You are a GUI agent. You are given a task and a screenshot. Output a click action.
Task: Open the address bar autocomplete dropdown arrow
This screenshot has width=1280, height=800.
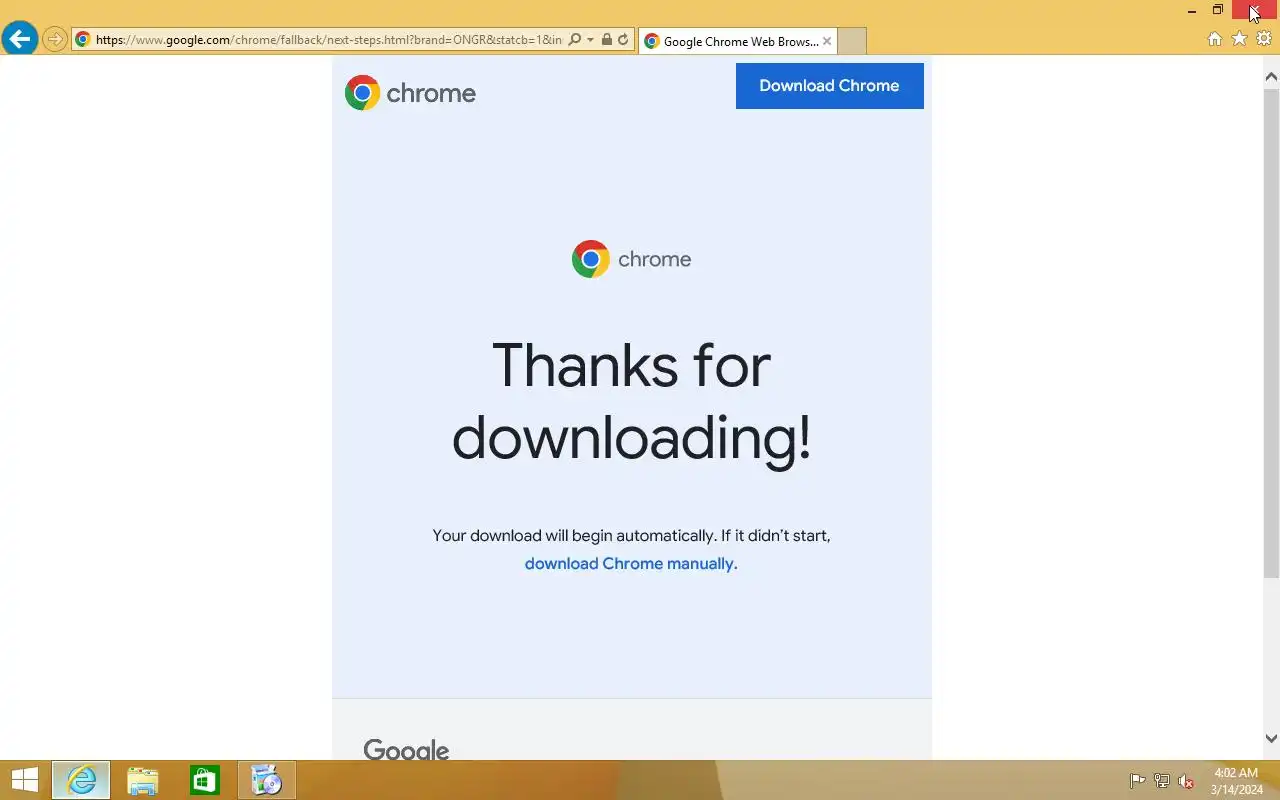(x=590, y=40)
